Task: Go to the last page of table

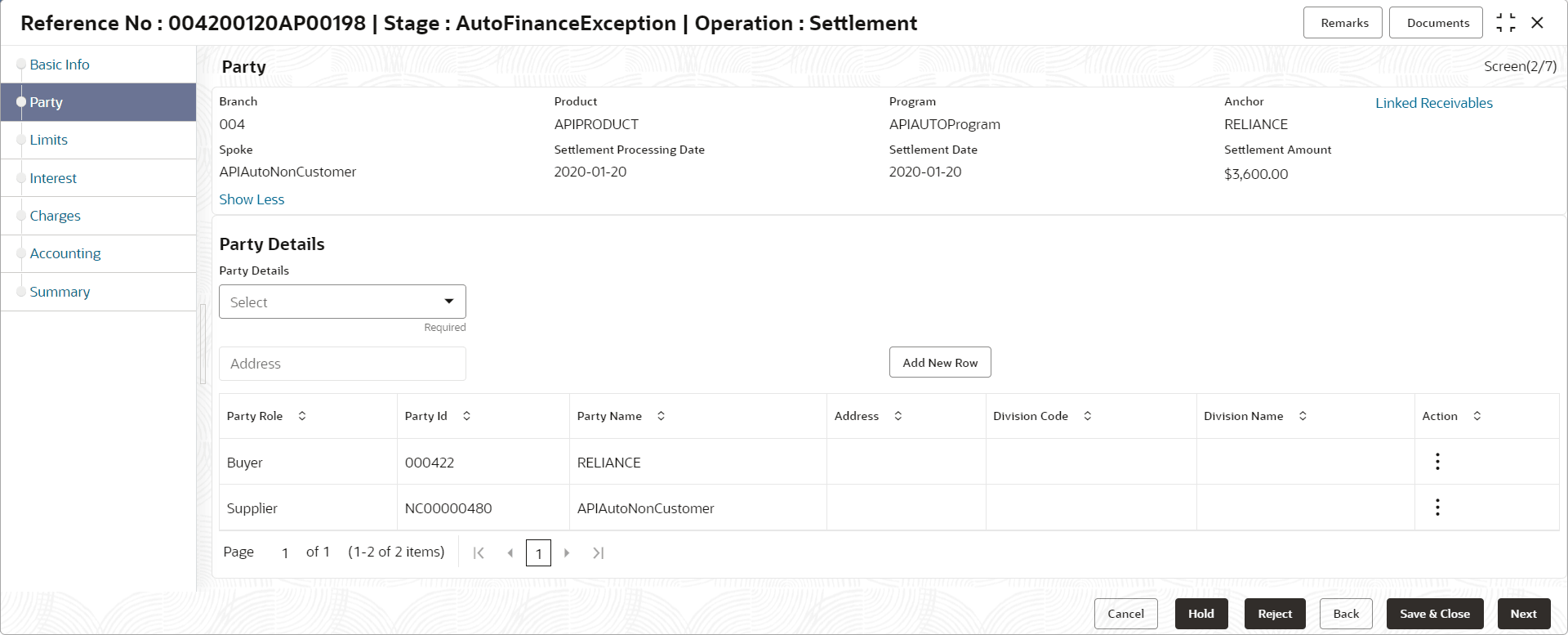Action: click(598, 553)
